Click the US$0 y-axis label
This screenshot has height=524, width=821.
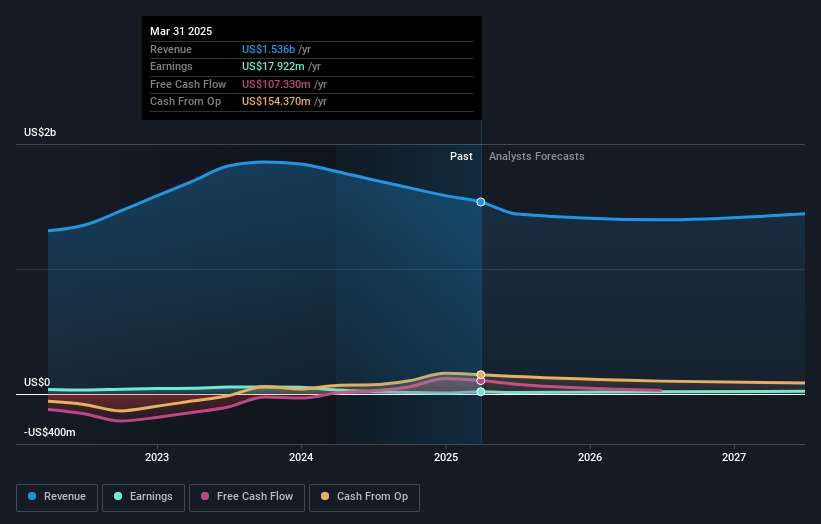point(37,382)
